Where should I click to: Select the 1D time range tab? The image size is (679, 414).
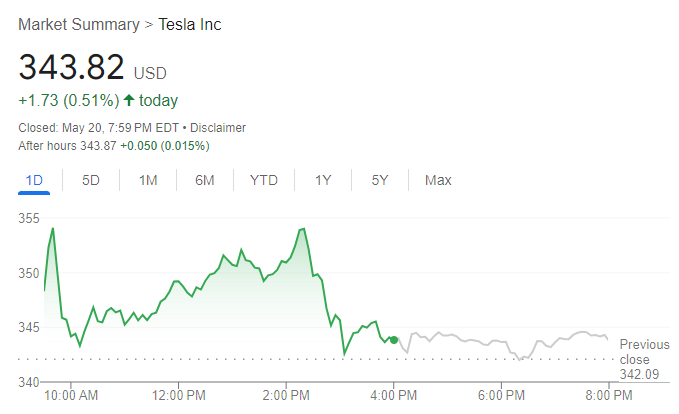(x=34, y=180)
